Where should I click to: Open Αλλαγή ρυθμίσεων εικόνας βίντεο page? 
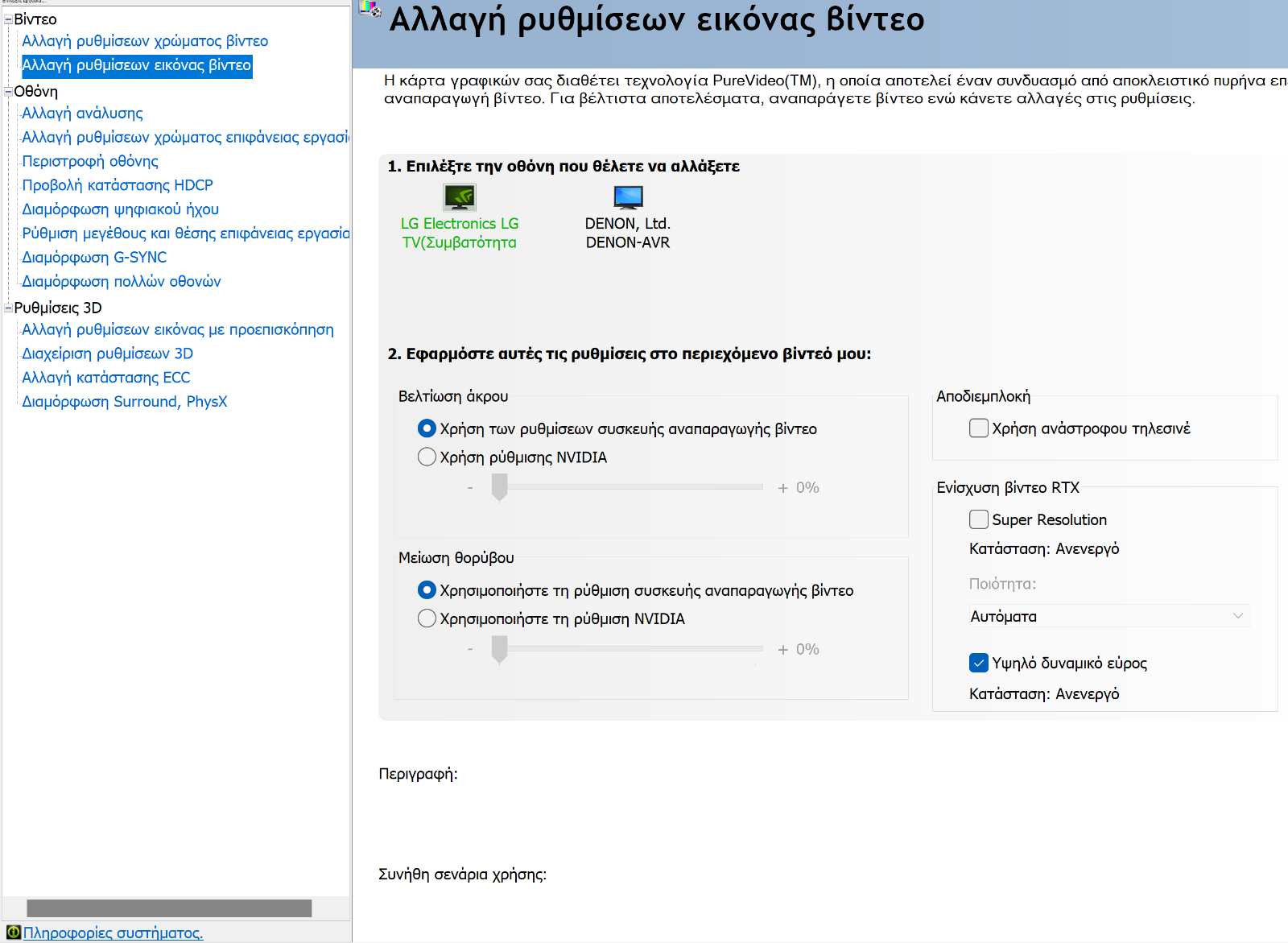137,65
